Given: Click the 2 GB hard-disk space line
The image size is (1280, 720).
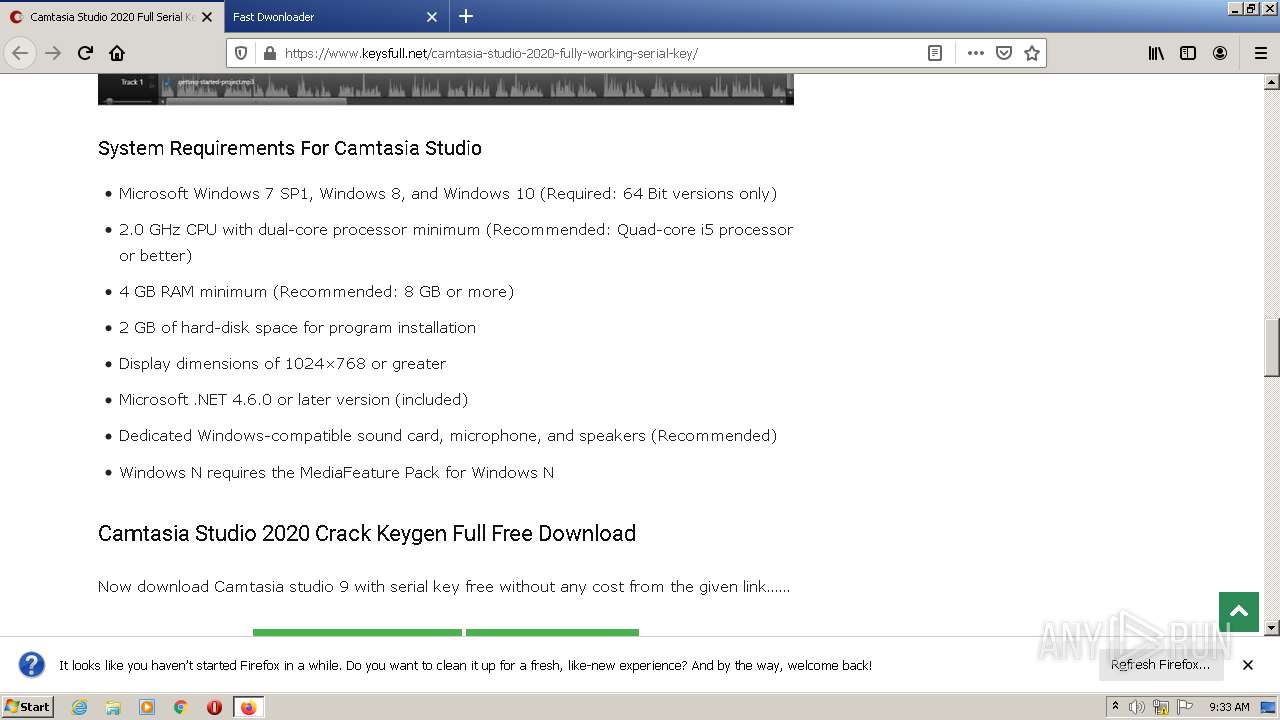Looking at the screenshot, I should click(x=297, y=327).
